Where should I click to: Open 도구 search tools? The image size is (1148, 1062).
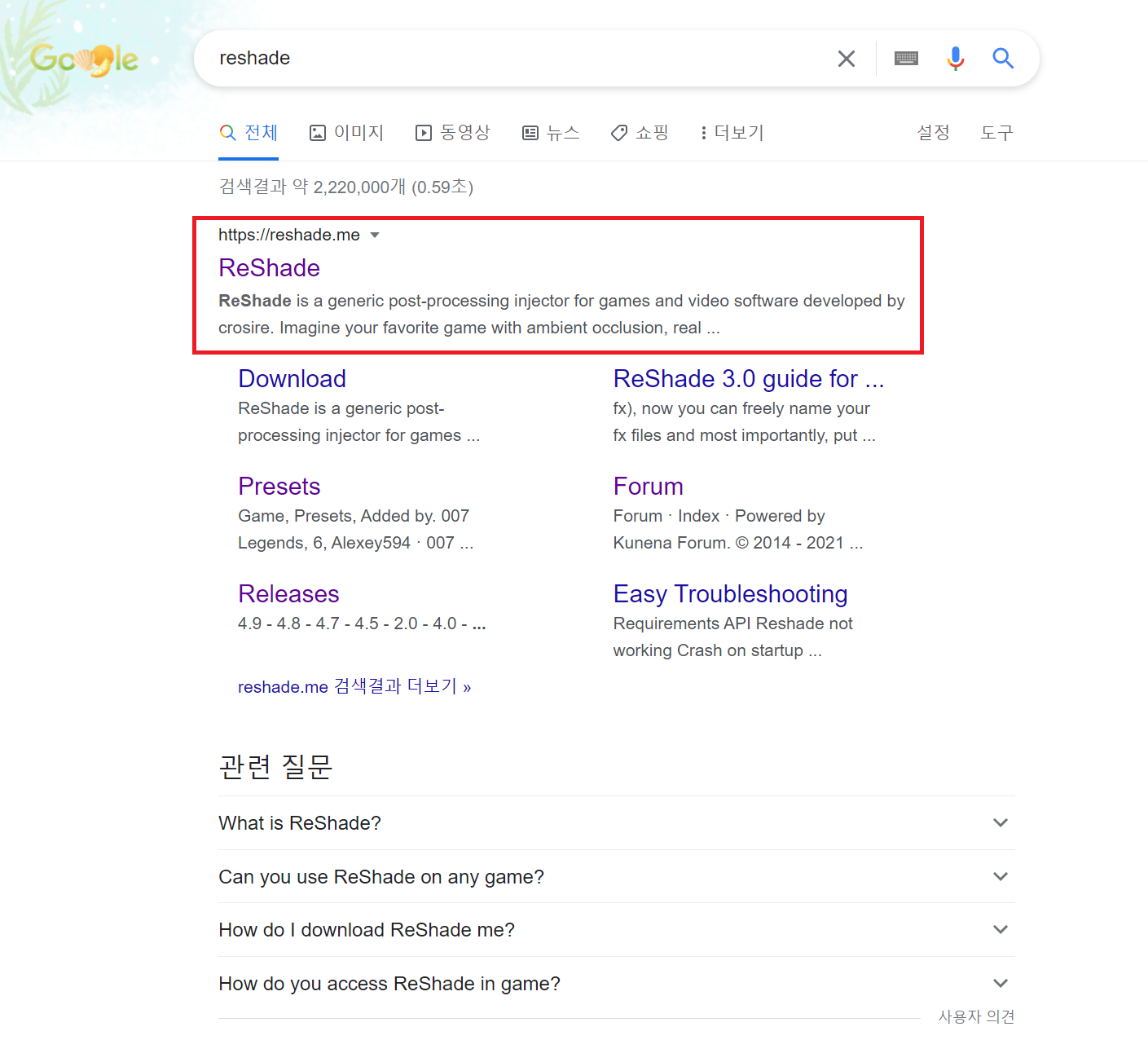pos(997,133)
